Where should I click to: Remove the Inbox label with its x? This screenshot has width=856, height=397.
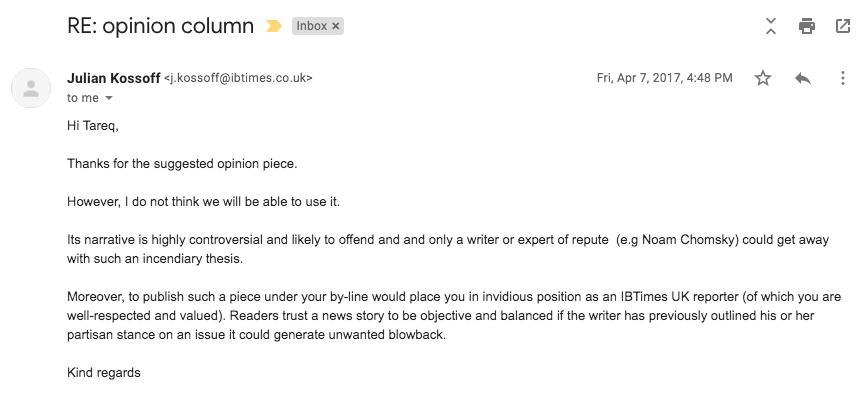pos(336,26)
